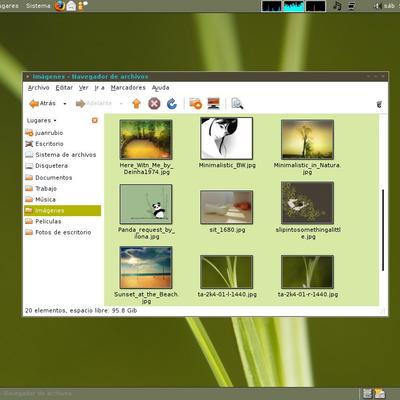Click the status bar text '20 elementos'
The width and height of the screenshot is (400, 400).
click(x=46, y=310)
